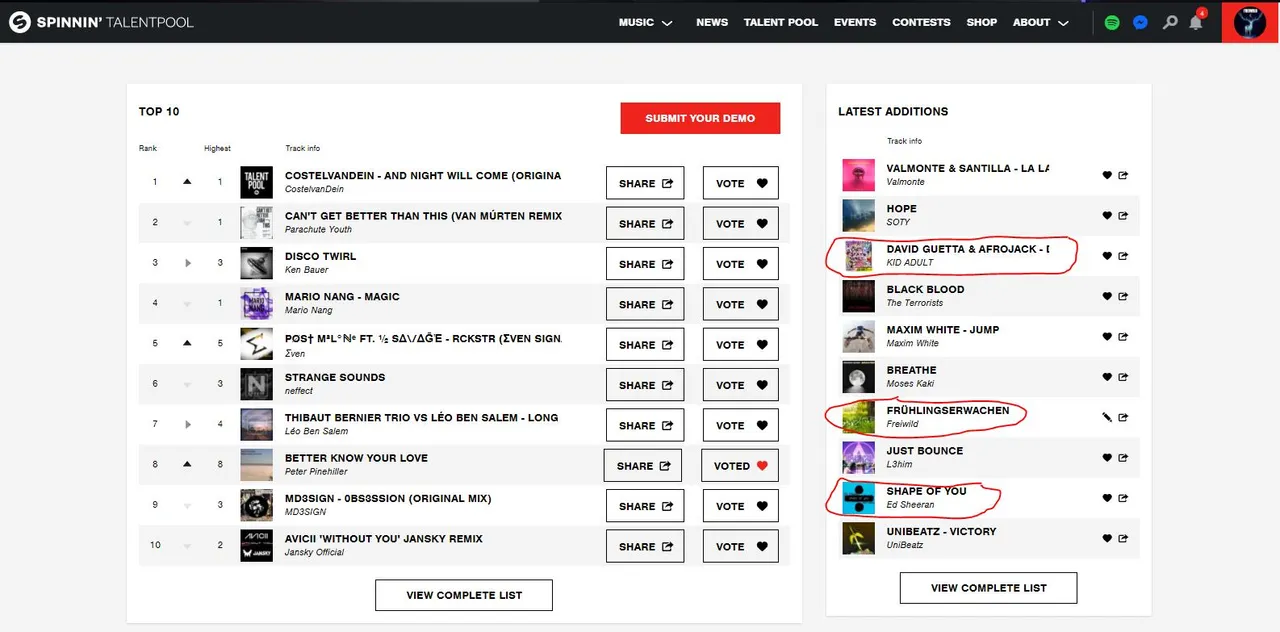This screenshot has width=1280, height=632.
Task: Open Talent Pool cover art of rank 1
Action: pyautogui.click(x=257, y=183)
